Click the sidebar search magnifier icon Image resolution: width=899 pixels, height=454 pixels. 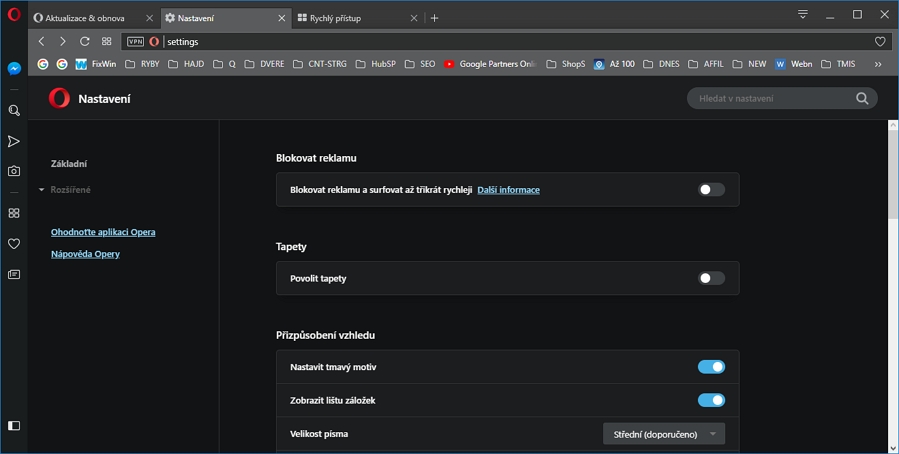coord(14,111)
